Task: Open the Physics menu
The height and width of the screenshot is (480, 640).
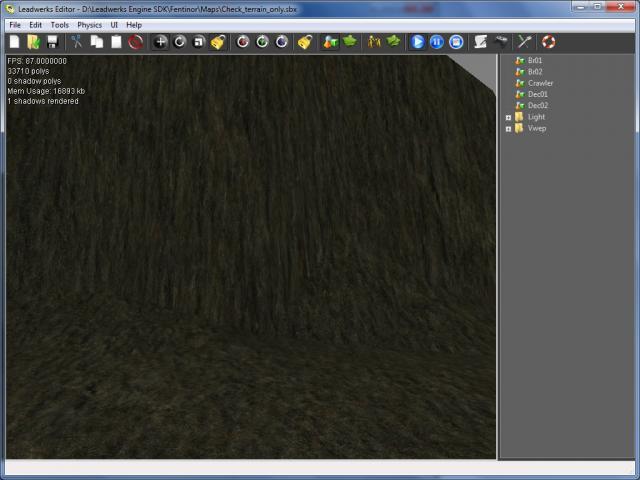Action: click(x=90, y=24)
